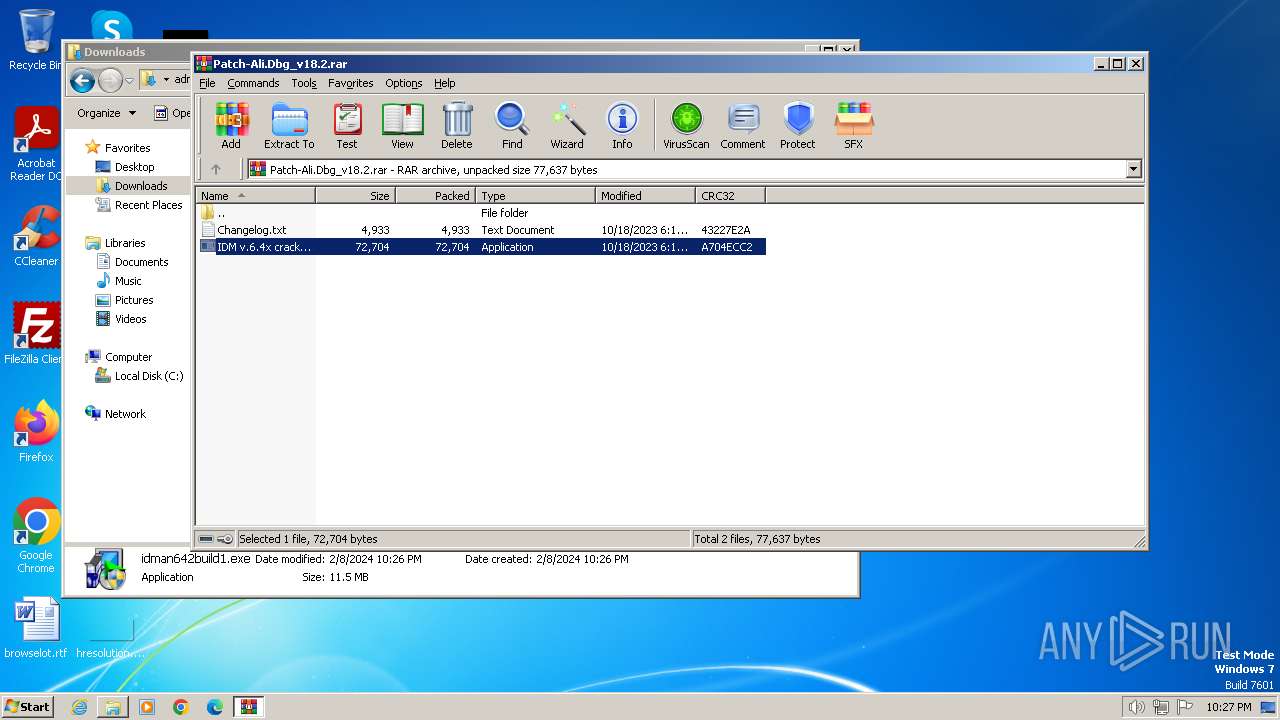Select Google Chrome desktop icon

point(36,536)
